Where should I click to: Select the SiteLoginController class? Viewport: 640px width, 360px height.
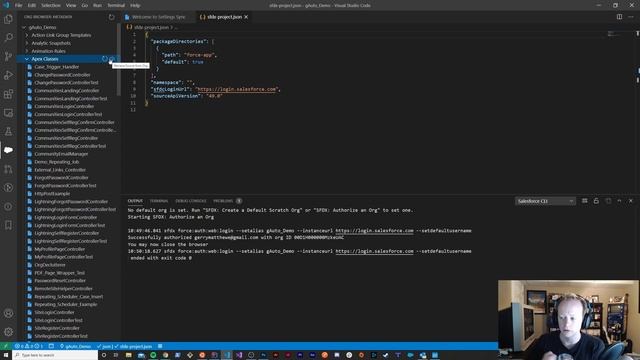coord(54,312)
